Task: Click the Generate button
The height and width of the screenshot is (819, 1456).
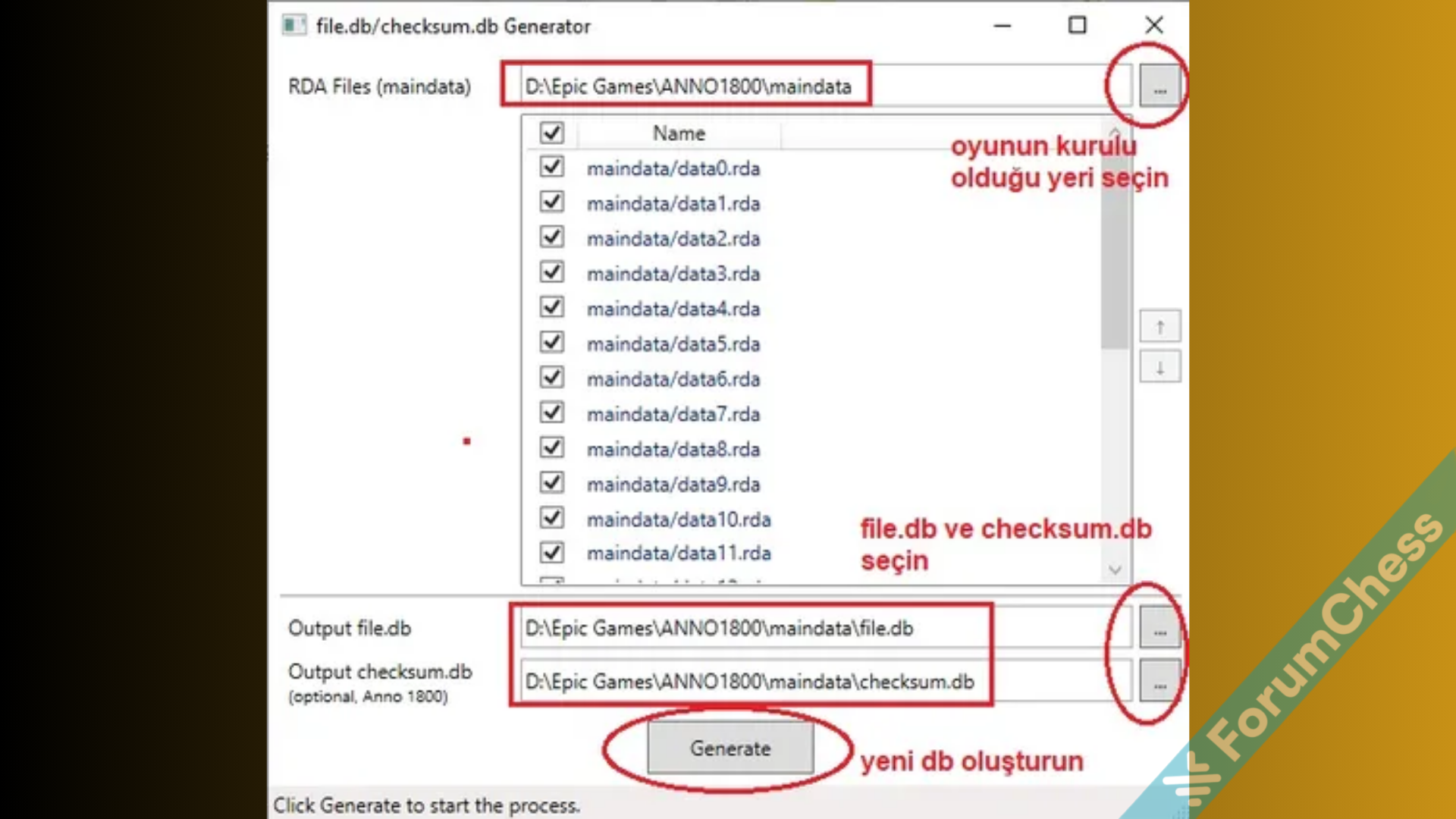Action: [x=730, y=748]
